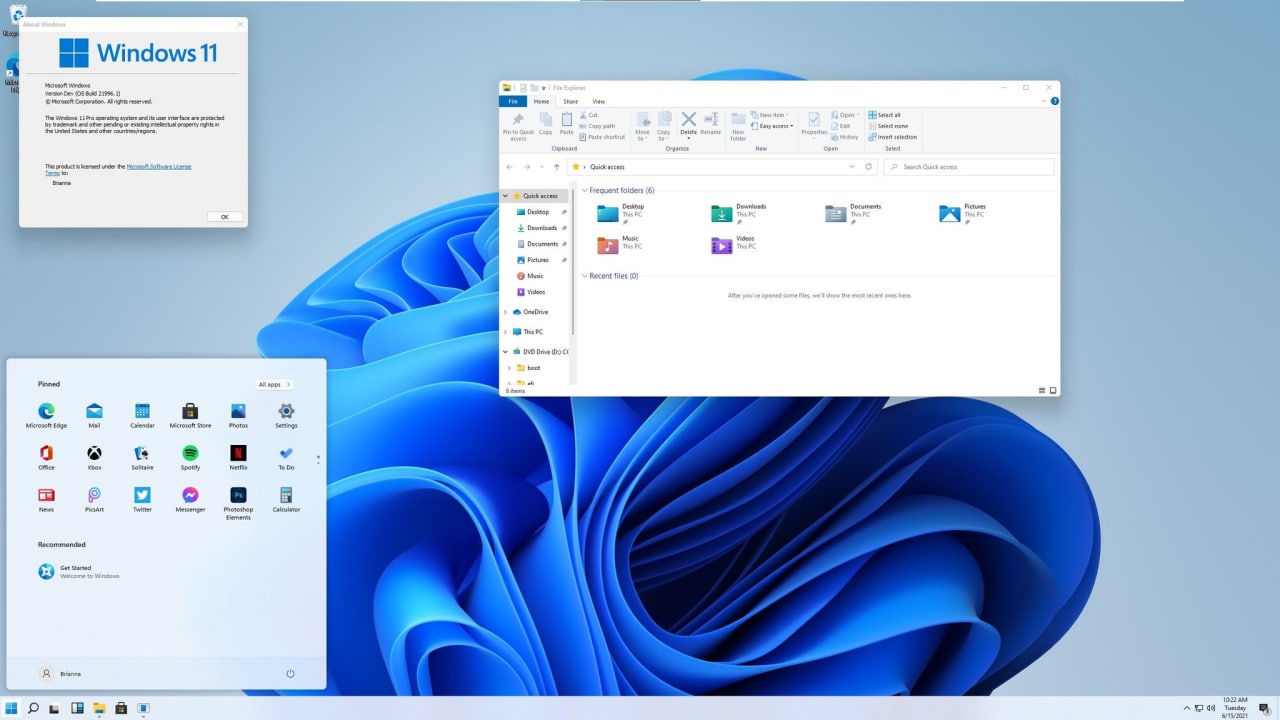Launch Calendar from the Start menu
Image resolution: width=1280 pixels, height=720 pixels.
click(142, 416)
